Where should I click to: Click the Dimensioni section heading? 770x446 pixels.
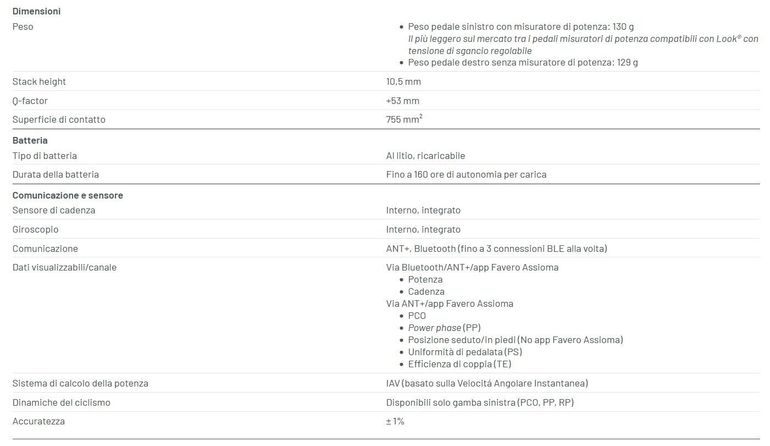tap(36, 11)
